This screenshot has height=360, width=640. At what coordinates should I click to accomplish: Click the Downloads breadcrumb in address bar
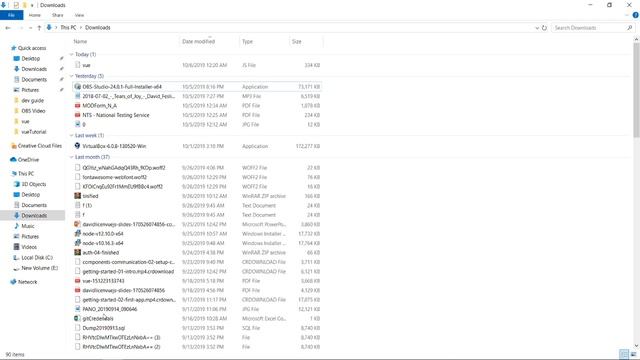point(98,28)
